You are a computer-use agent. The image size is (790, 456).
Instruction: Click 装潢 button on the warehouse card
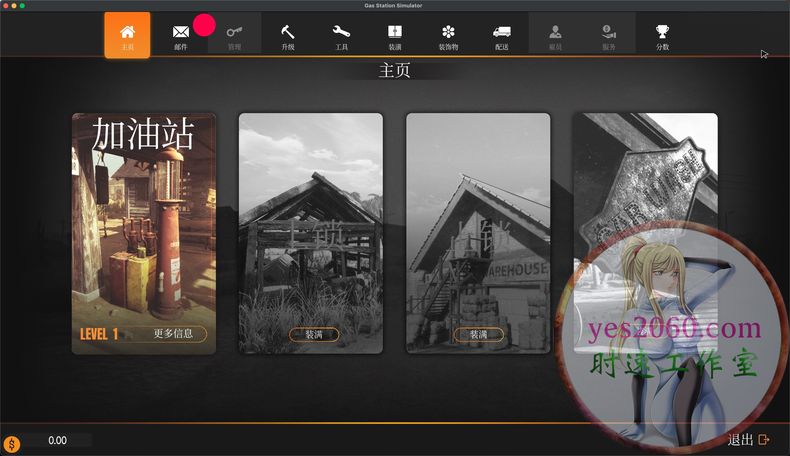[x=478, y=335]
